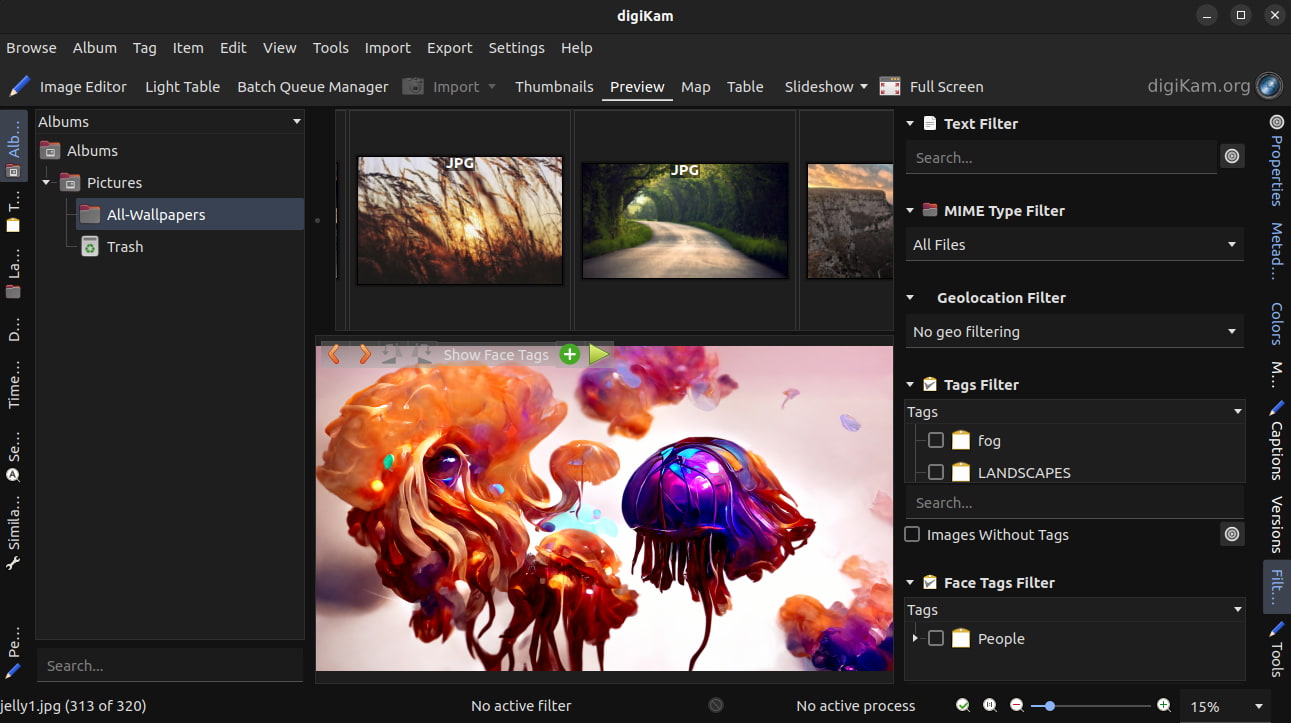Open the Browse menu
Image resolution: width=1291 pixels, height=723 pixels.
tap(31, 48)
